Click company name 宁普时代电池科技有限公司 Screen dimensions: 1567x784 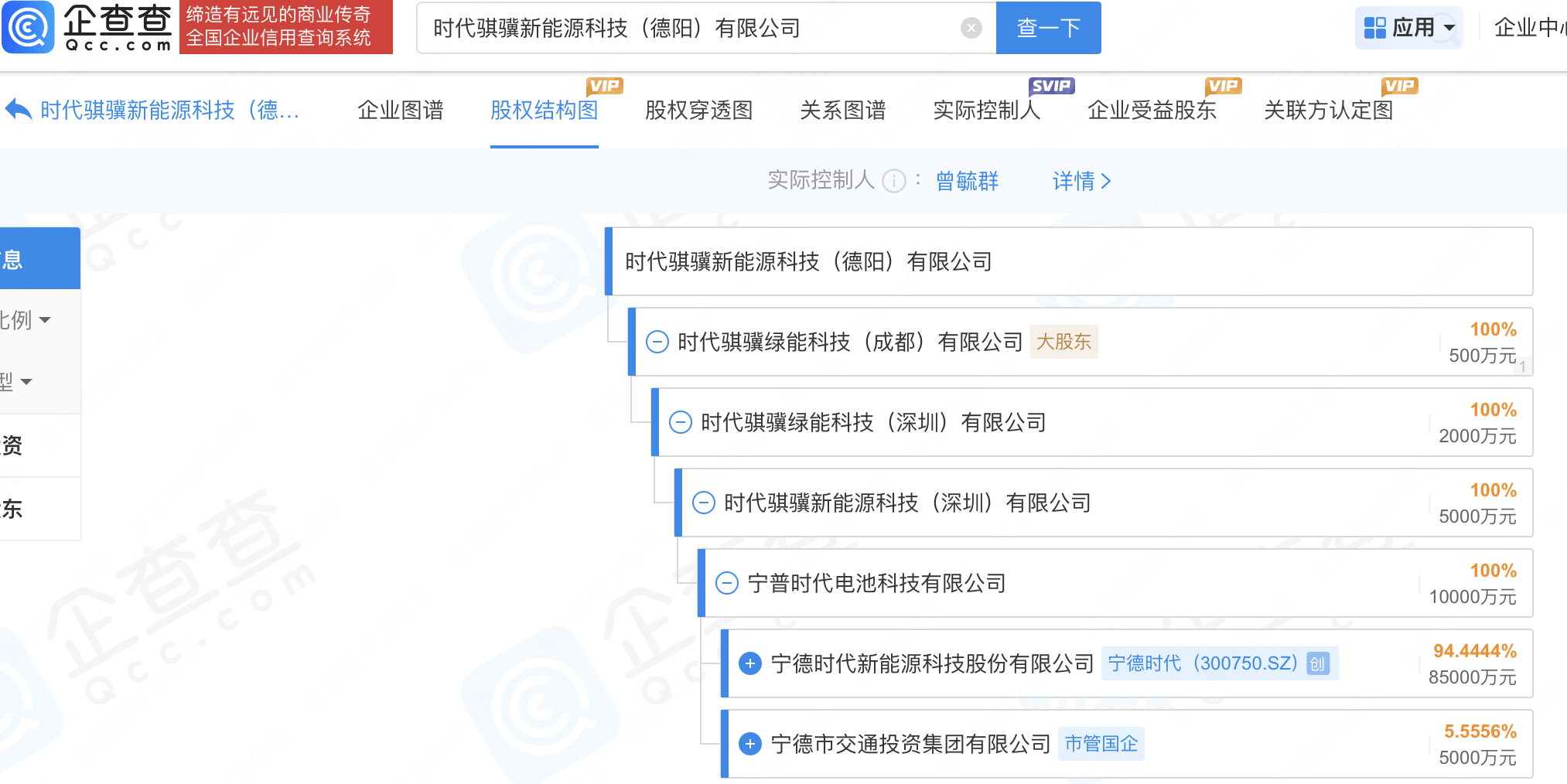coord(876,583)
